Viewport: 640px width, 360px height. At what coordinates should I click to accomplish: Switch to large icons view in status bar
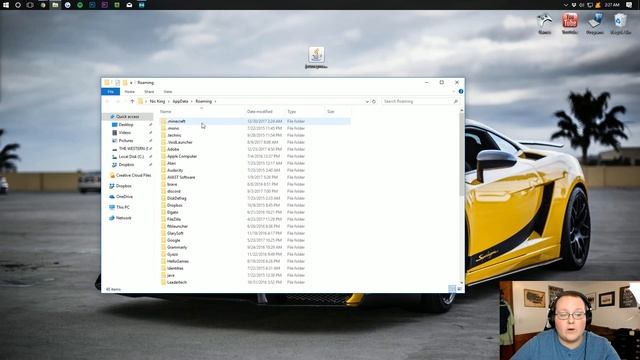pyautogui.click(x=459, y=289)
